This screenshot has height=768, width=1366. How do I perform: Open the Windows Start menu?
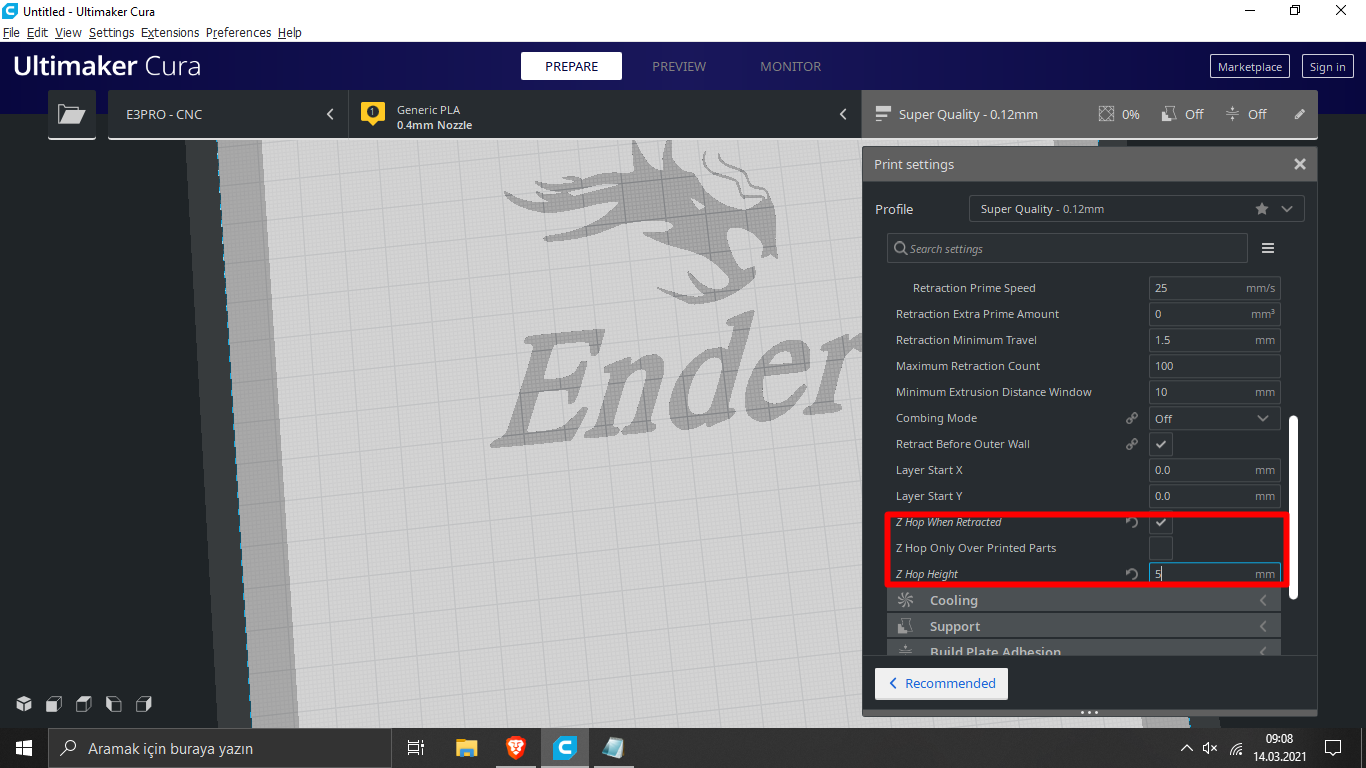24,748
